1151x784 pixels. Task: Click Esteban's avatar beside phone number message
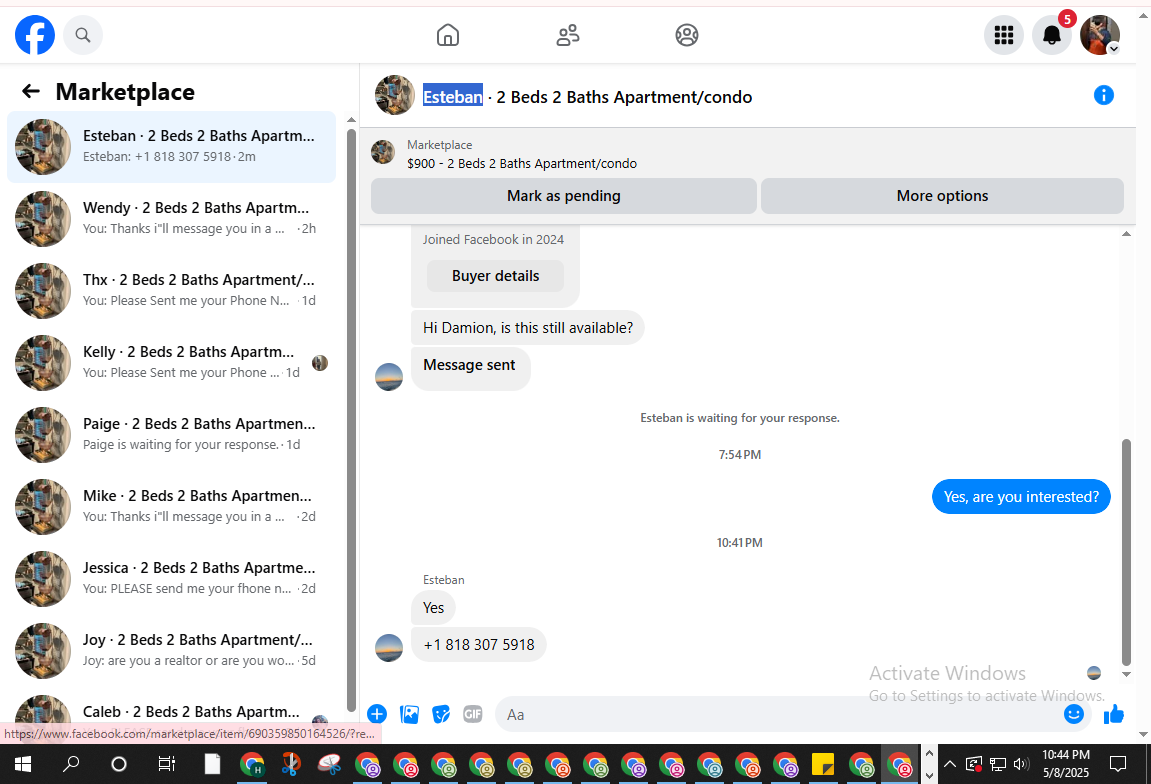[389, 648]
